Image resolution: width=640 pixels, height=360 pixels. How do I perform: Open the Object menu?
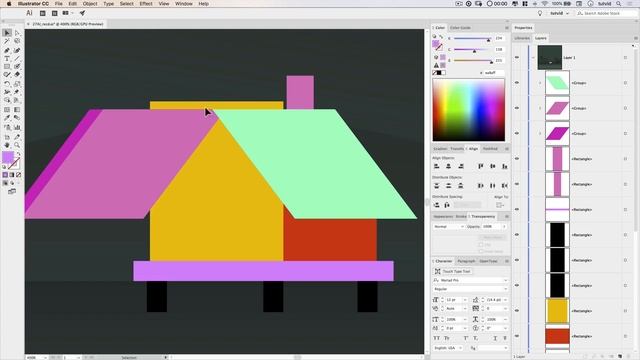coord(90,4)
